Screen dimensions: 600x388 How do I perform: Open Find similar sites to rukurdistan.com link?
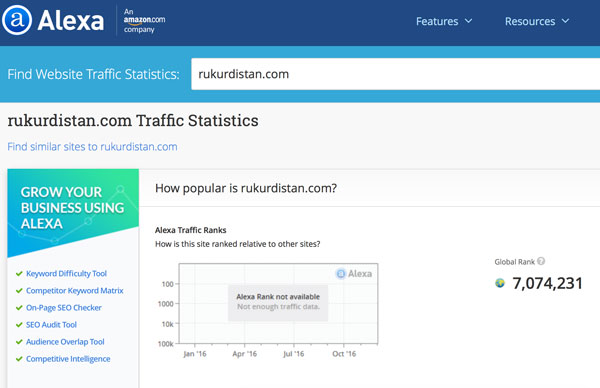point(92,147)
